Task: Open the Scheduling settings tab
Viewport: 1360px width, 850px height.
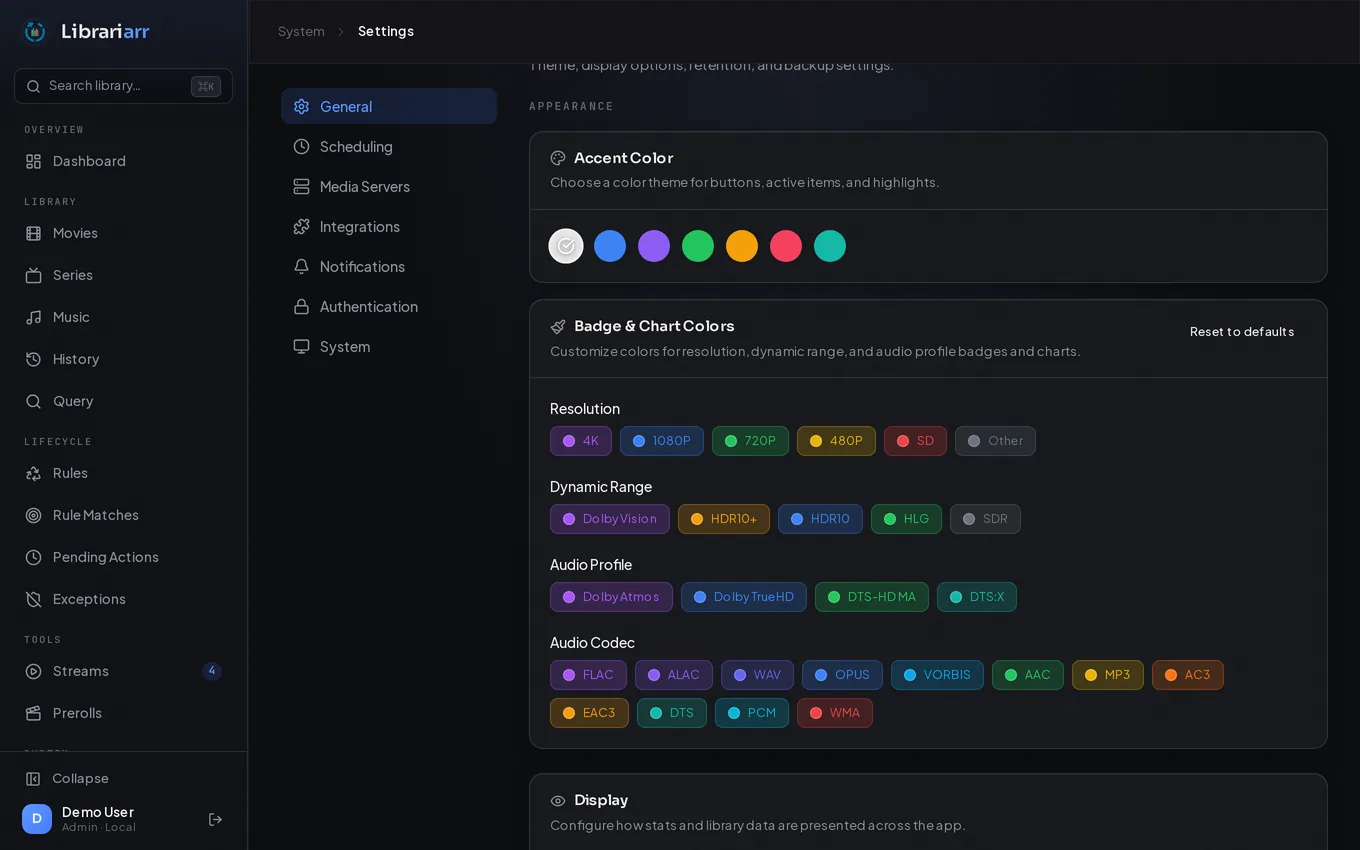Action: pos(389,146)
